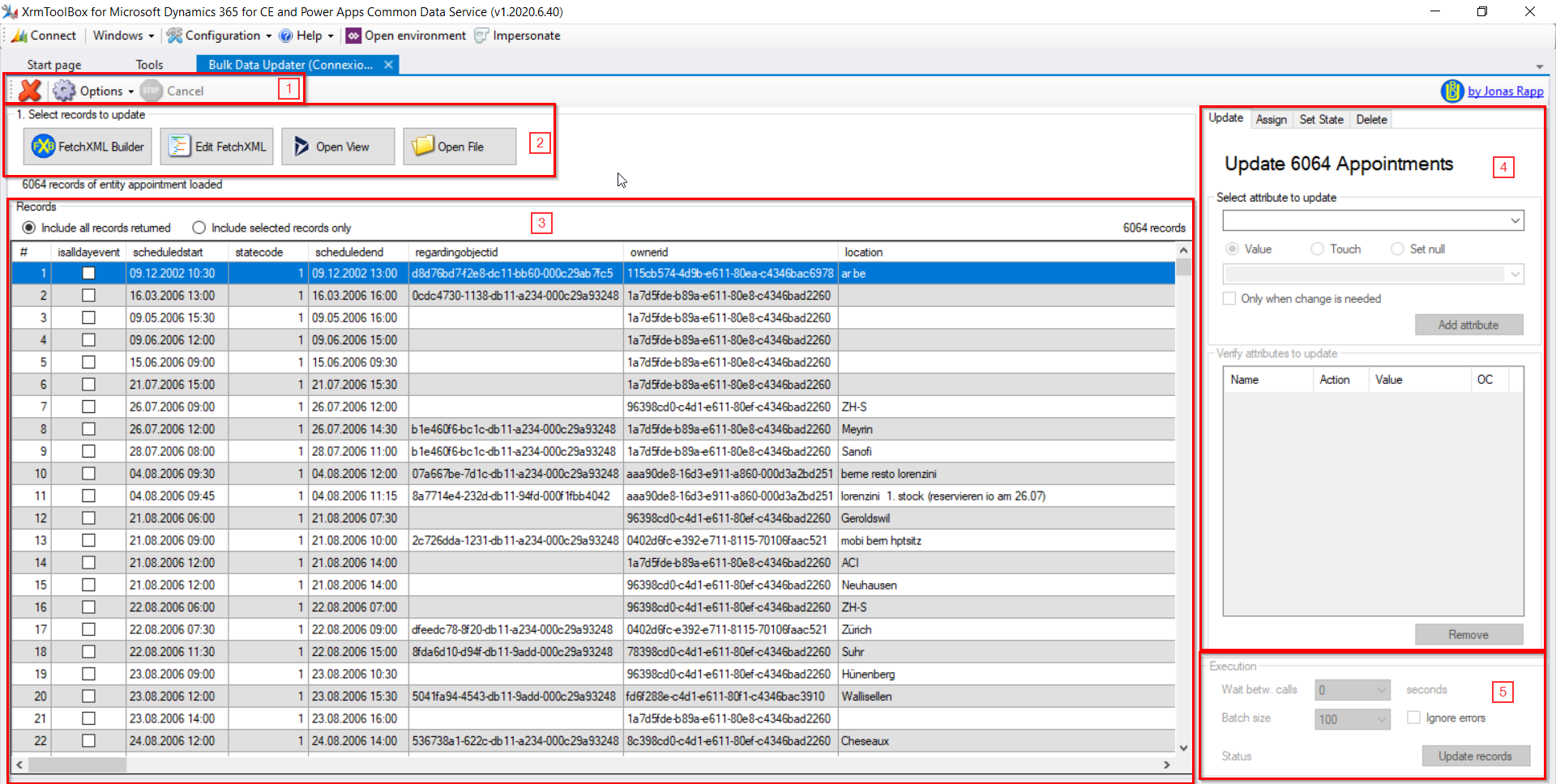The image size is (1556, 784).
Task: Sort by ownerid column header
Action: click(x=730, y=253)
